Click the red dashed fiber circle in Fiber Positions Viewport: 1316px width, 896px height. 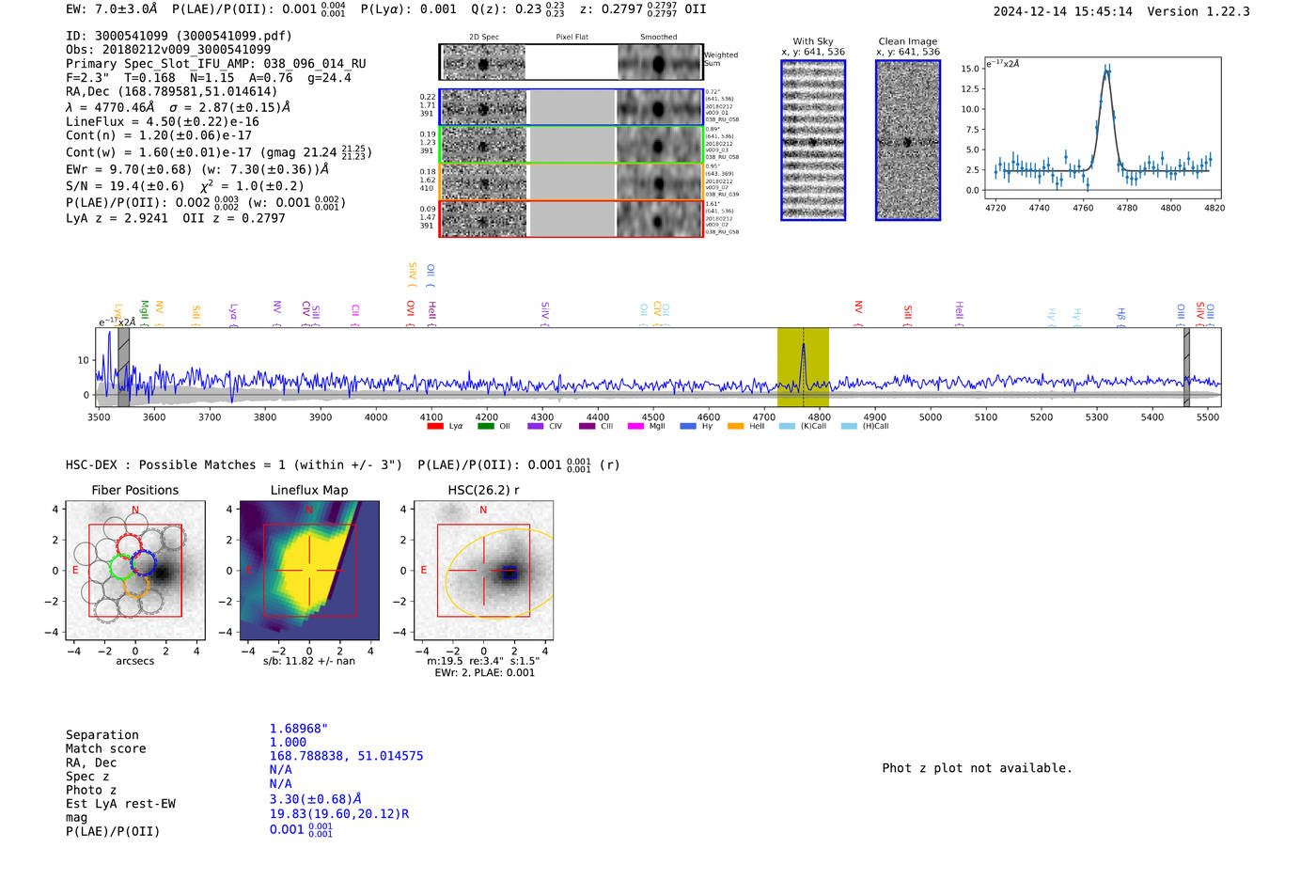(x=128, y=545)
